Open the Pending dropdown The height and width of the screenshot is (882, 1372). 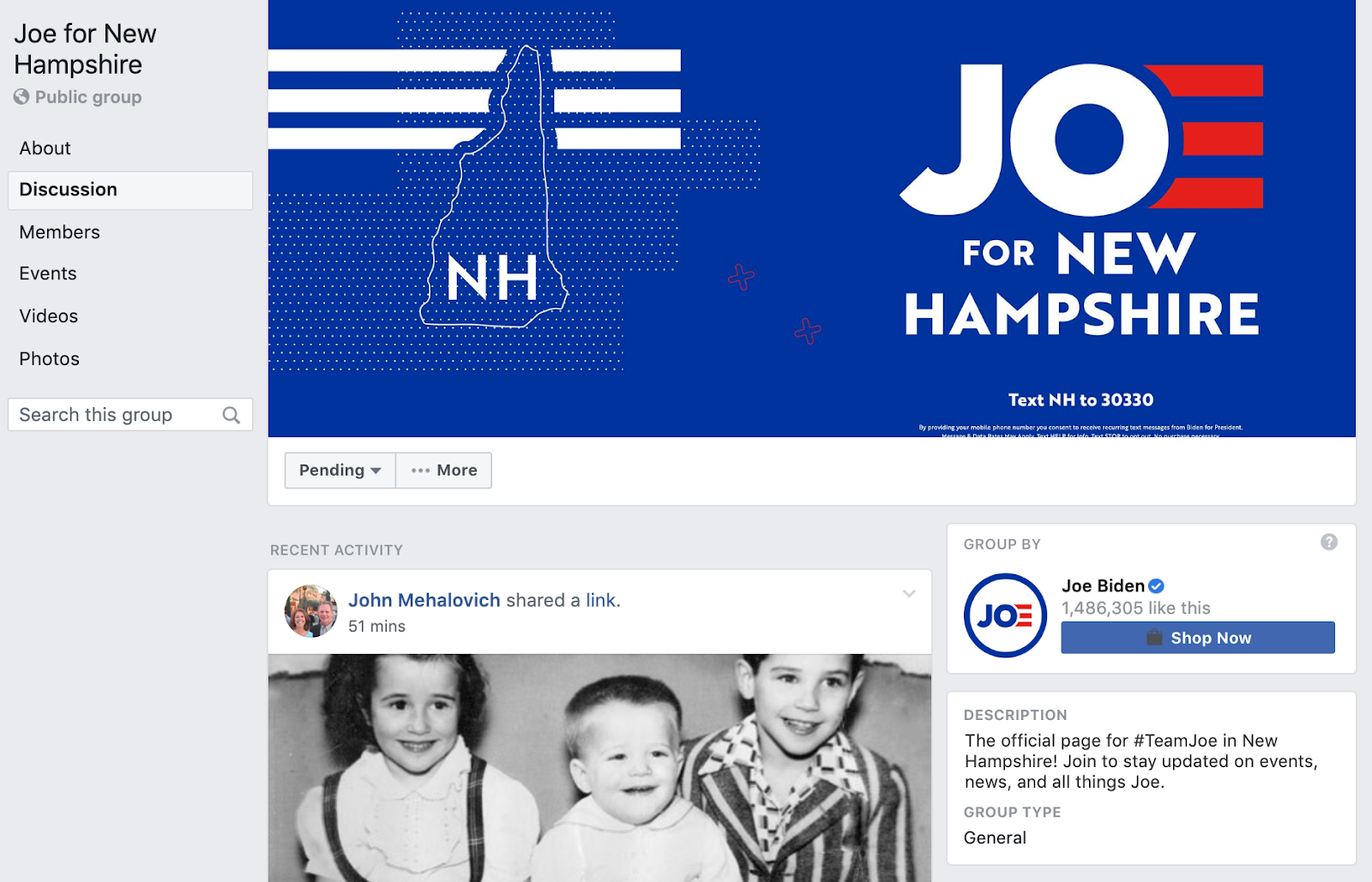tap(340, 471)
